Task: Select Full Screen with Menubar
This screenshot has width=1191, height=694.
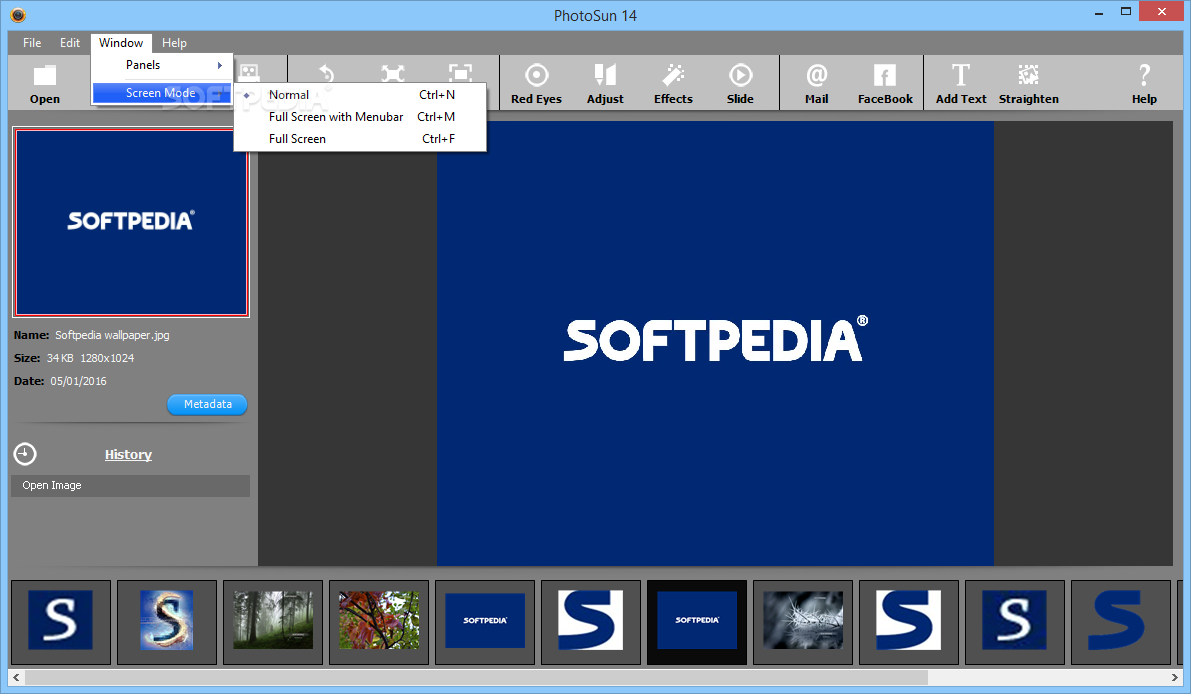Action: click(362, 117)
